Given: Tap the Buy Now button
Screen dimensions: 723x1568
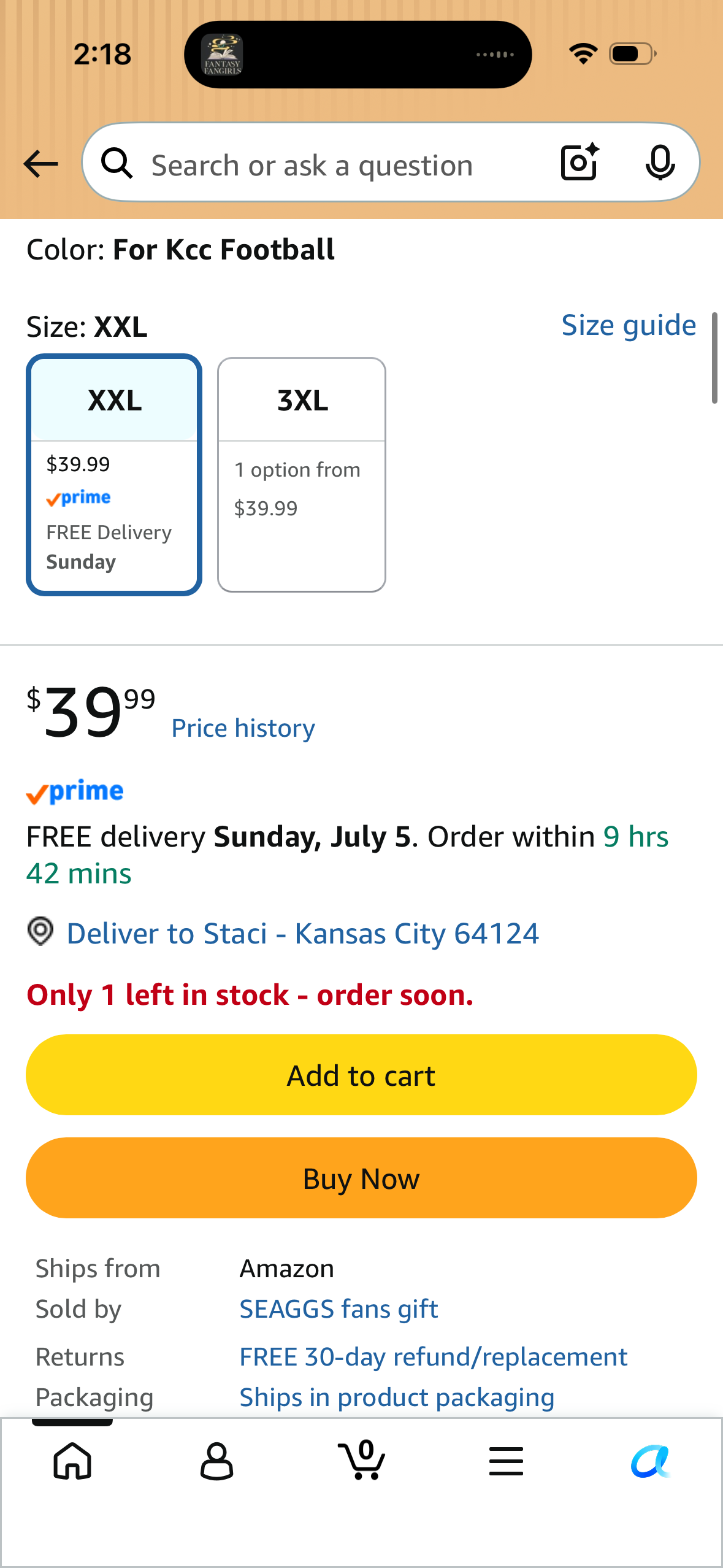Looking at the screenshot, I should (361, 1178).
